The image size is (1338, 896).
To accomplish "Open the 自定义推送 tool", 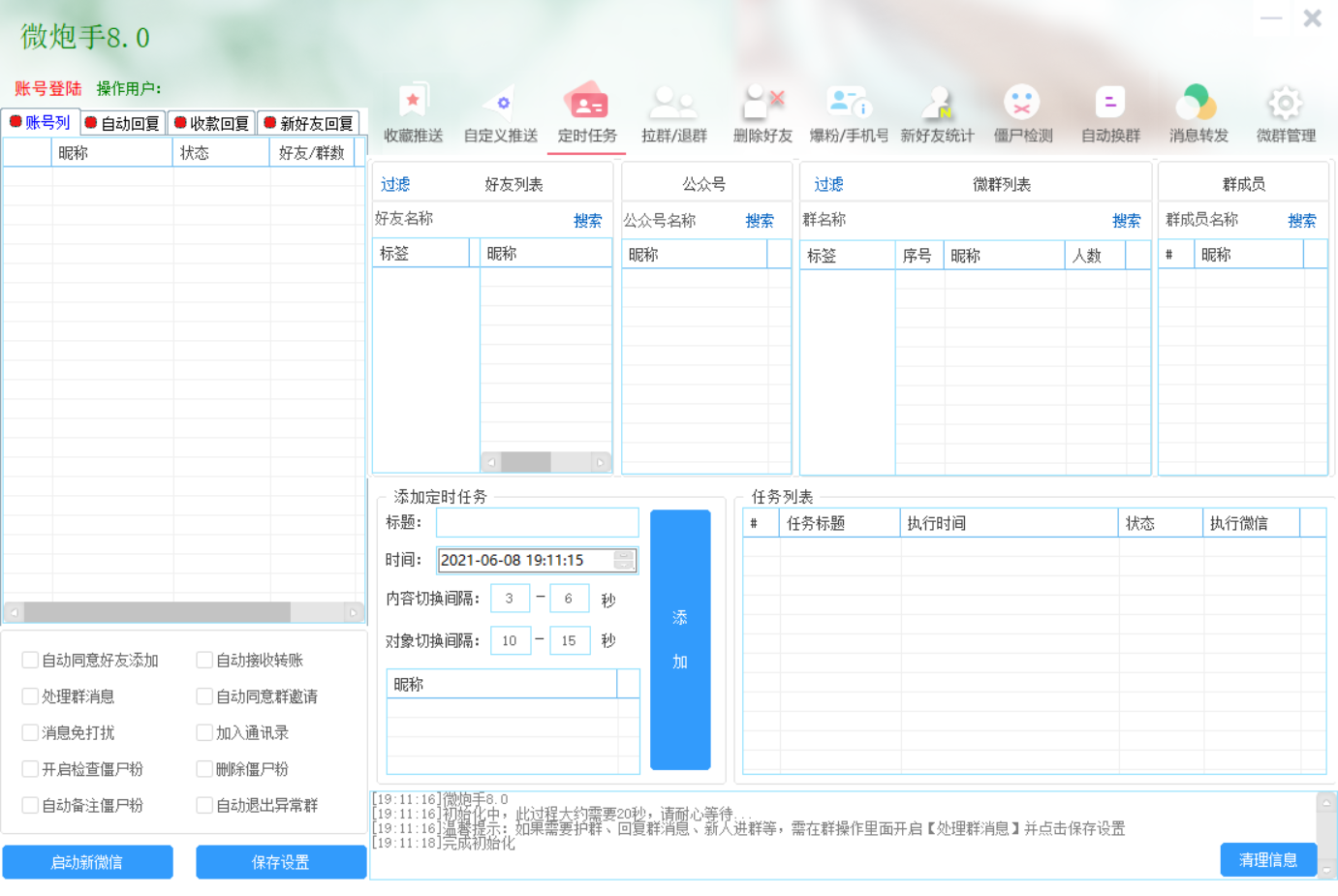I will click(x=500, y=114).
